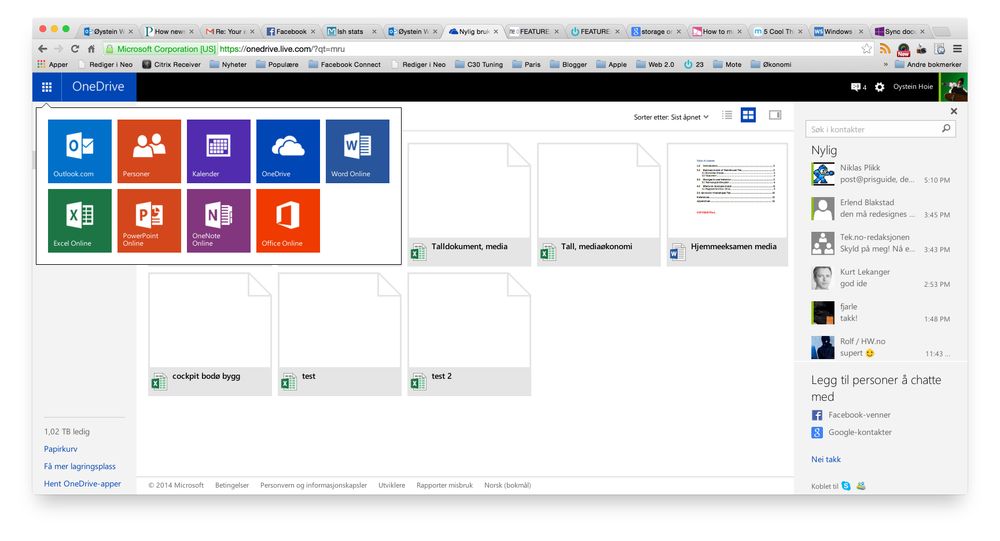Launch Word Online tile
The height and width of the screenshot is (541, 1000).
[358, 151]
